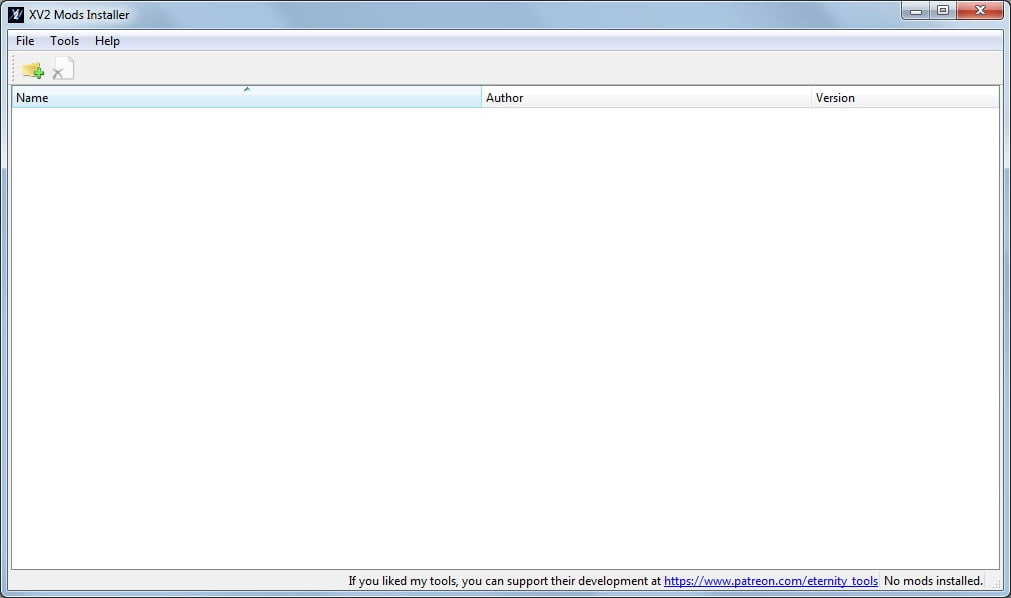
Task: Click the sort arrow above Name column
Action: click(x=246, y=89)
